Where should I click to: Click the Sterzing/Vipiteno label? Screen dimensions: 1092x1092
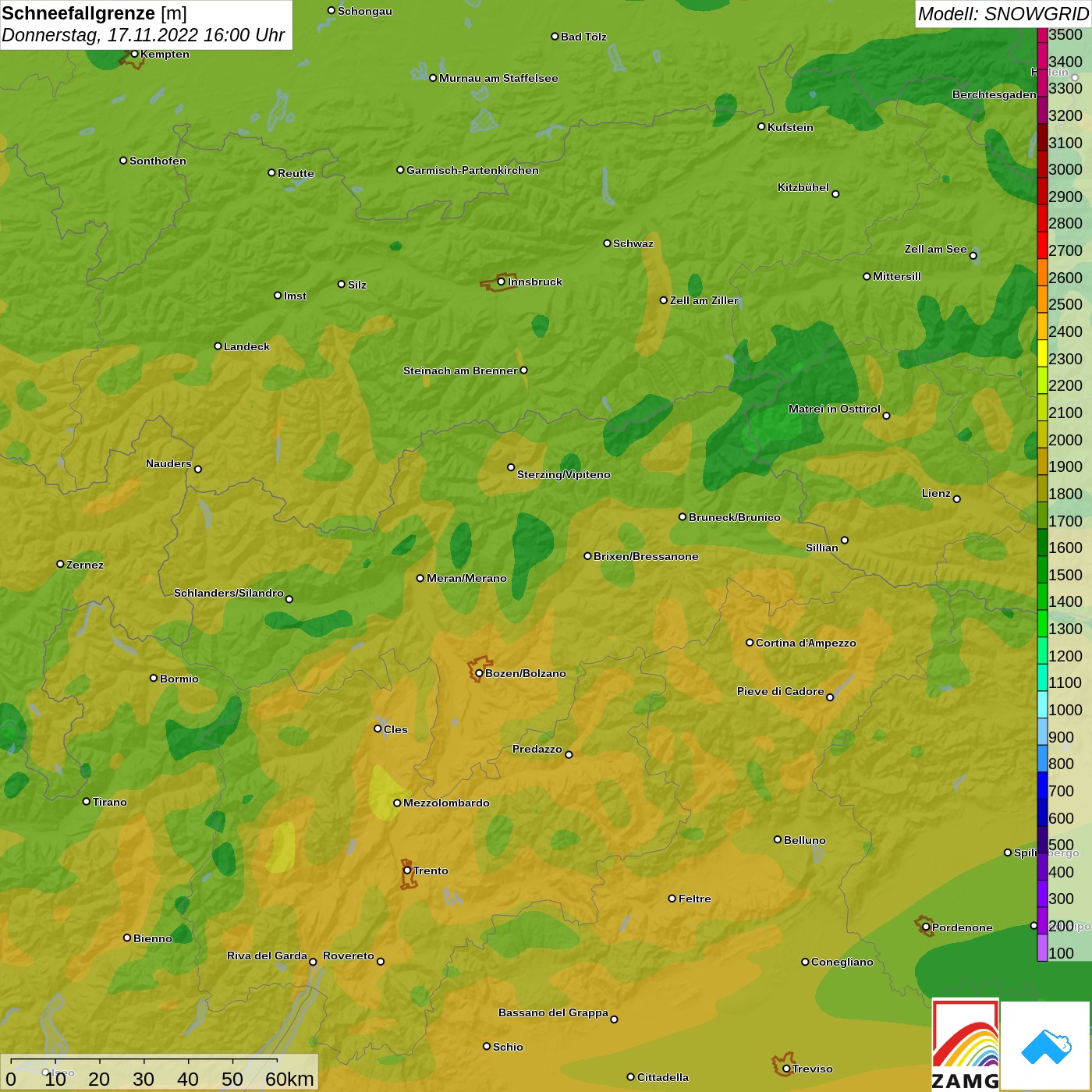pos(564,474)
